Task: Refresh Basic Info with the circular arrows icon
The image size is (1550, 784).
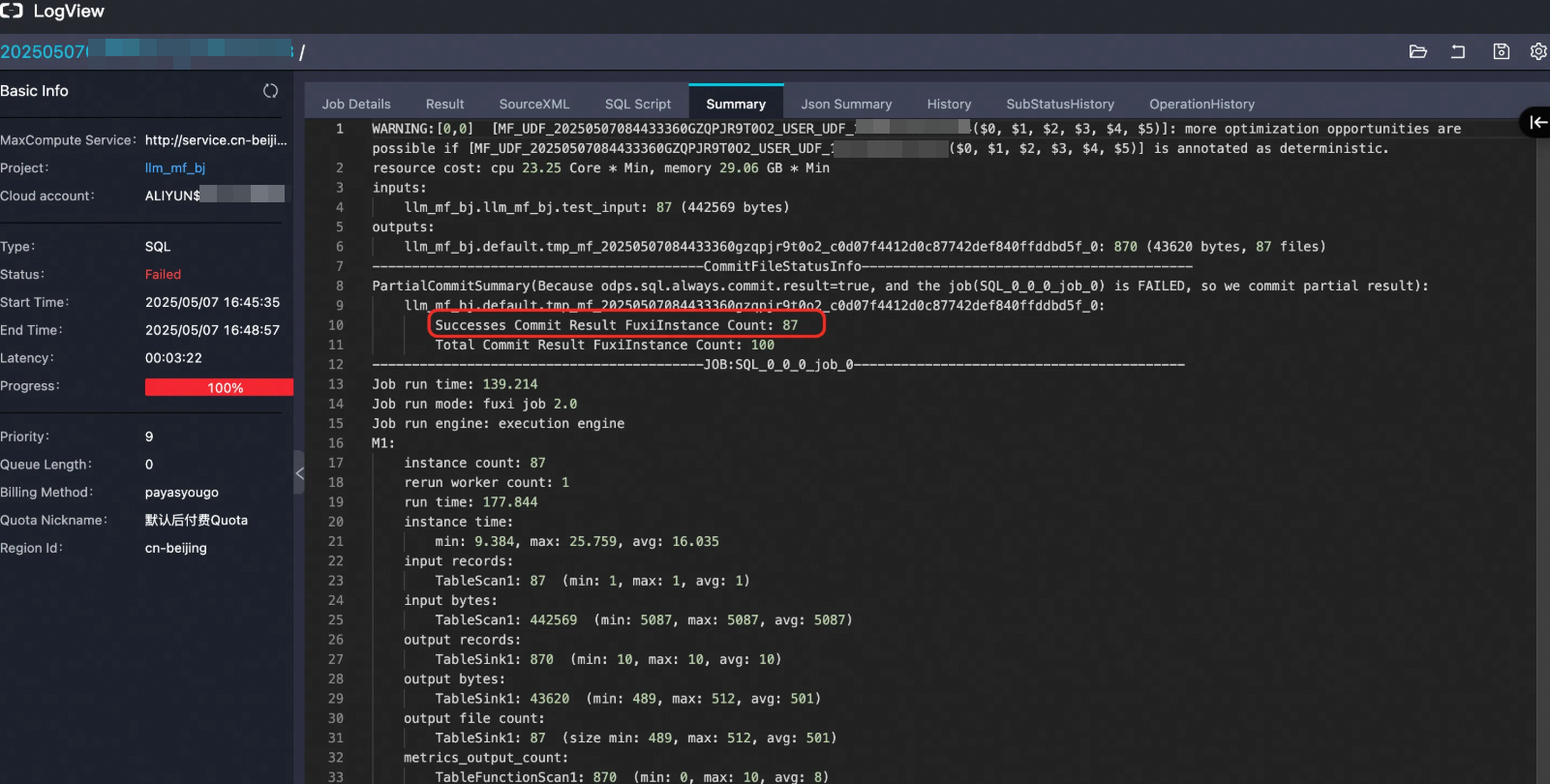Action: pos(270,91)
